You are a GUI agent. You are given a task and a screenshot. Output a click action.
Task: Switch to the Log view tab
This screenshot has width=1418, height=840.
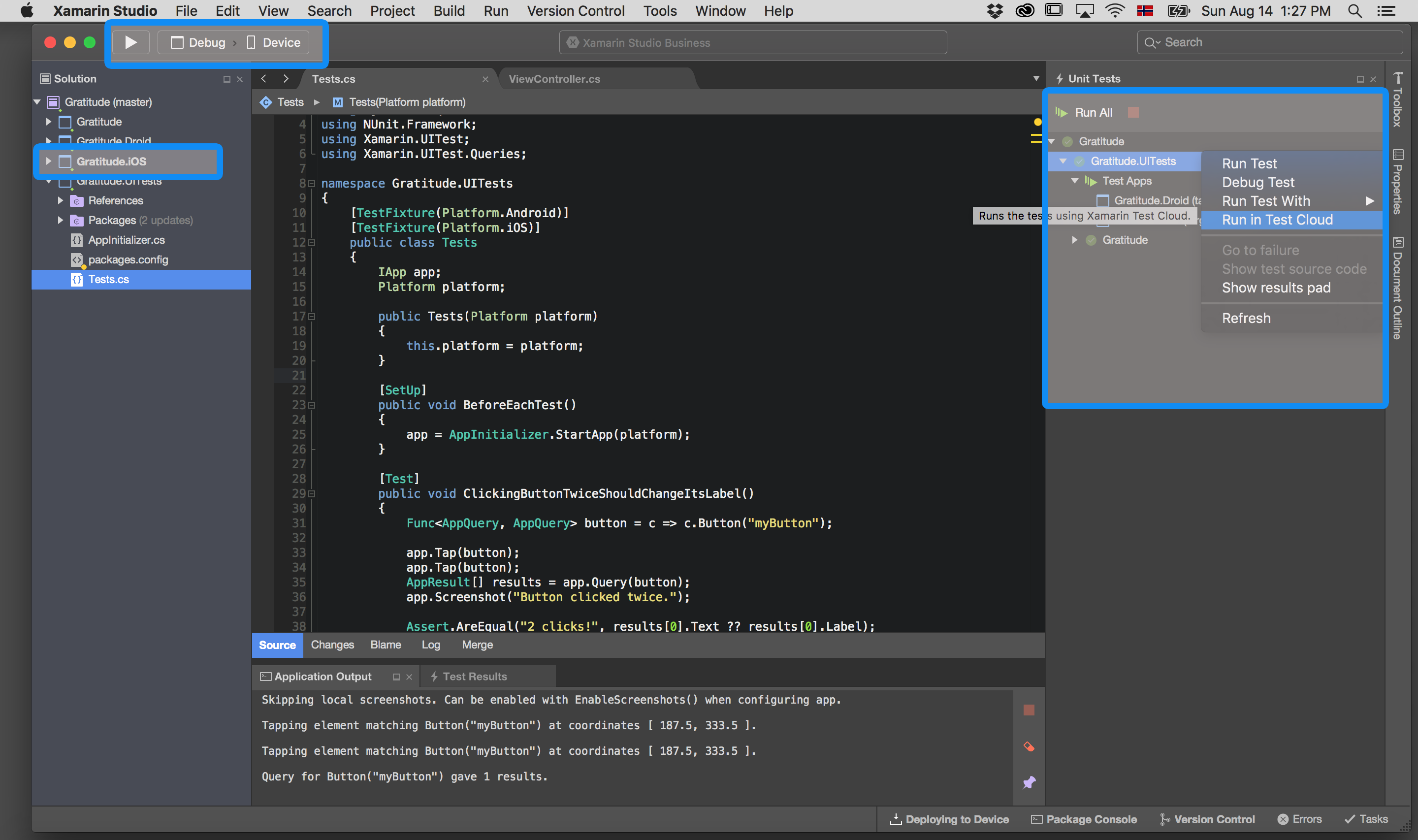431,645
